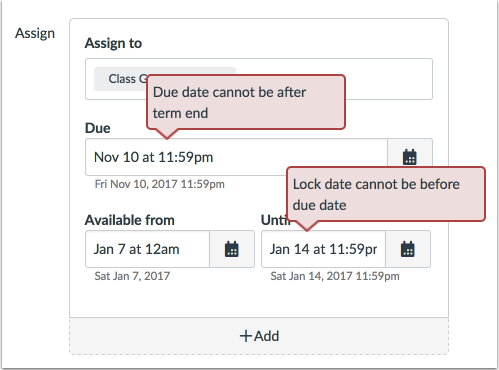Open the Due date calendar picker
This screenshot has height=370, width=499.
pos(410,157)
